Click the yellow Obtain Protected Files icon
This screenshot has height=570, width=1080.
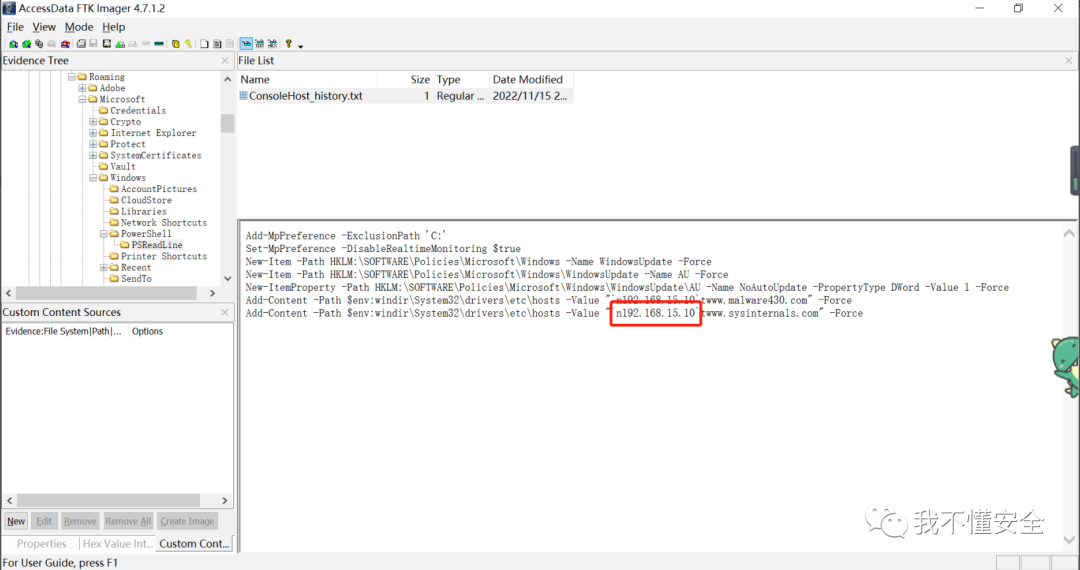(x=176, y=44)
